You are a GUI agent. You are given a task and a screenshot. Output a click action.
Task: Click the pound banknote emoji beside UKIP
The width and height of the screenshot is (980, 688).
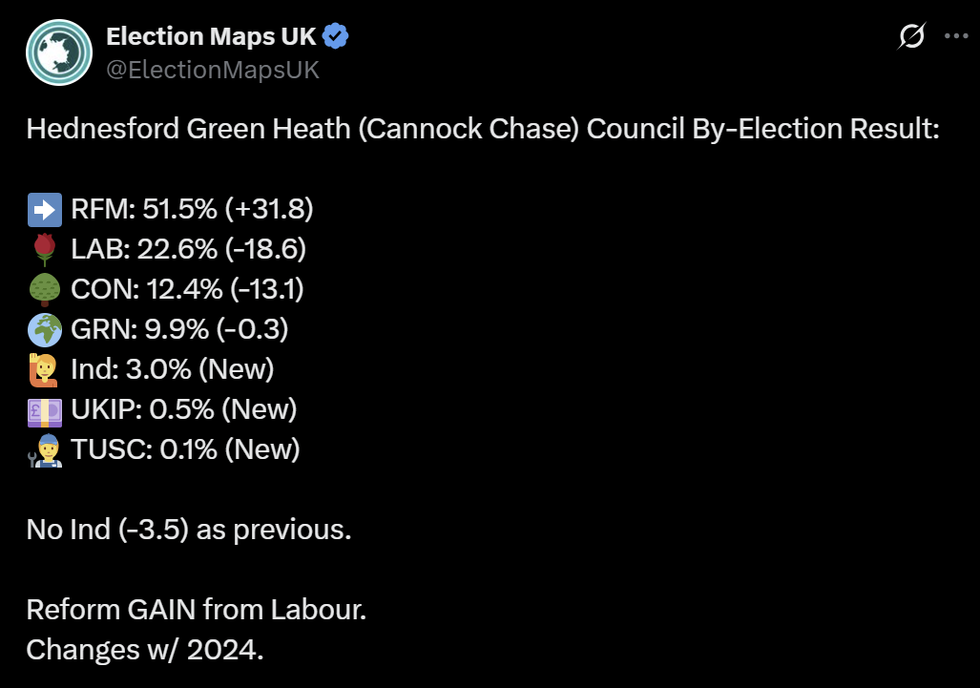coord(45,409)
